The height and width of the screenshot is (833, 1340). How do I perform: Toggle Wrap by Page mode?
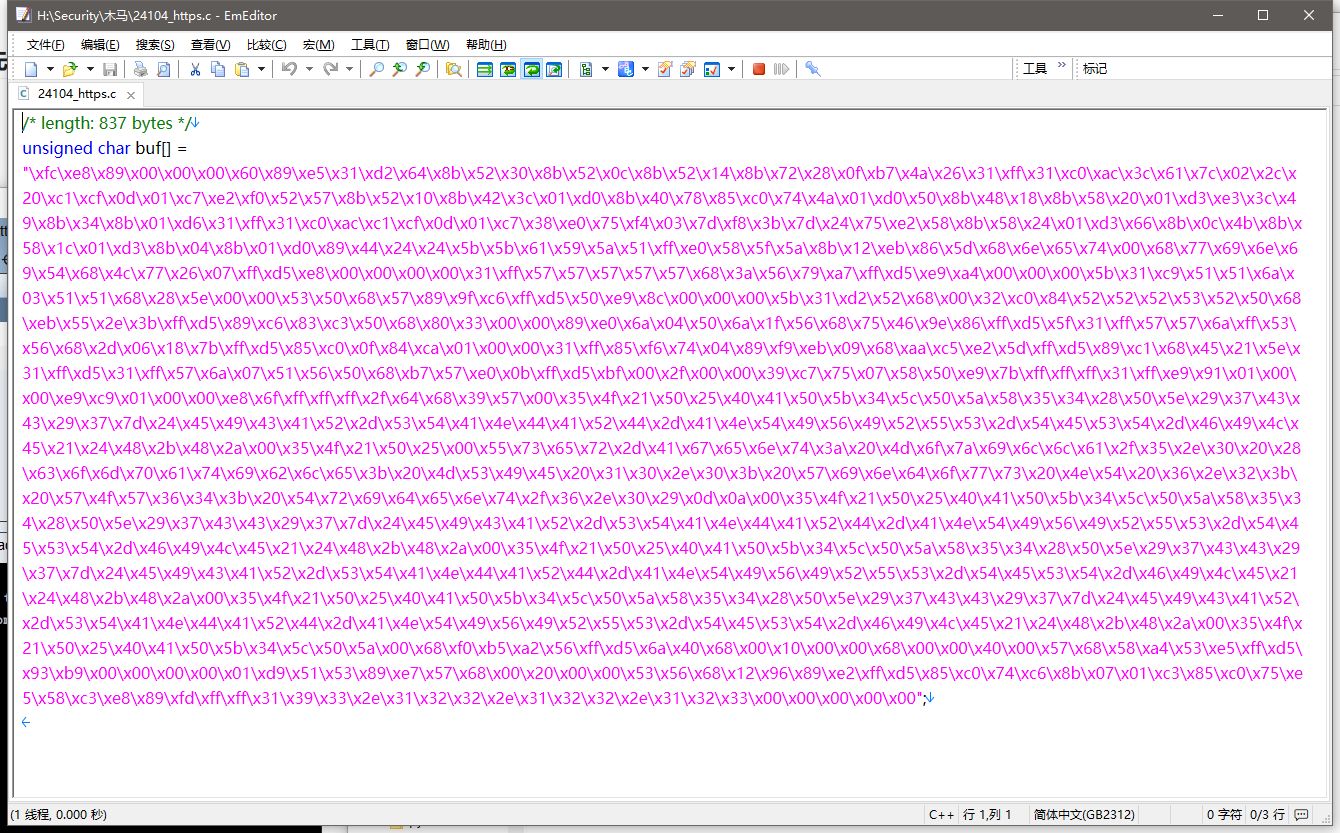coord(554,69)
